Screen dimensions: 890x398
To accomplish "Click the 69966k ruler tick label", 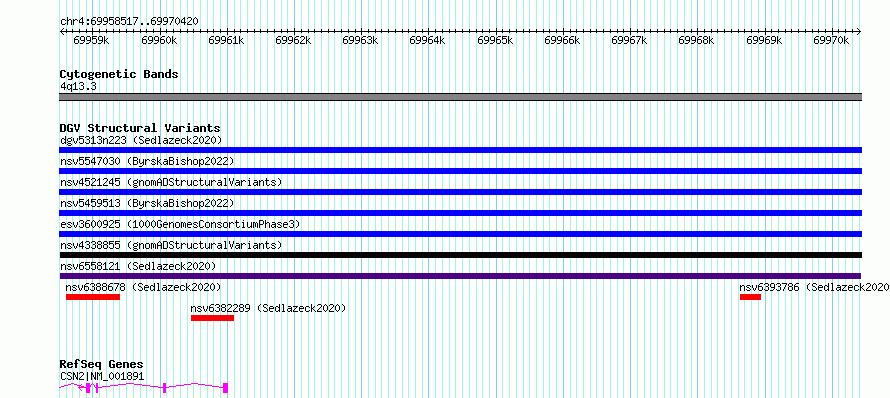I will [562, 40].
